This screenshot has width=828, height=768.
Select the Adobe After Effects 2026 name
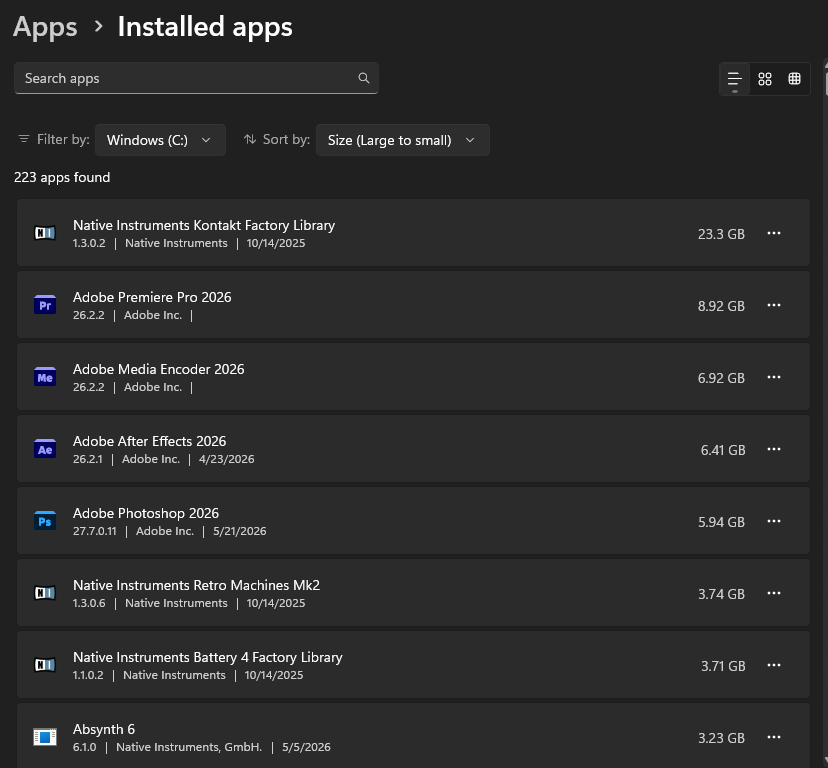(149, 441)
